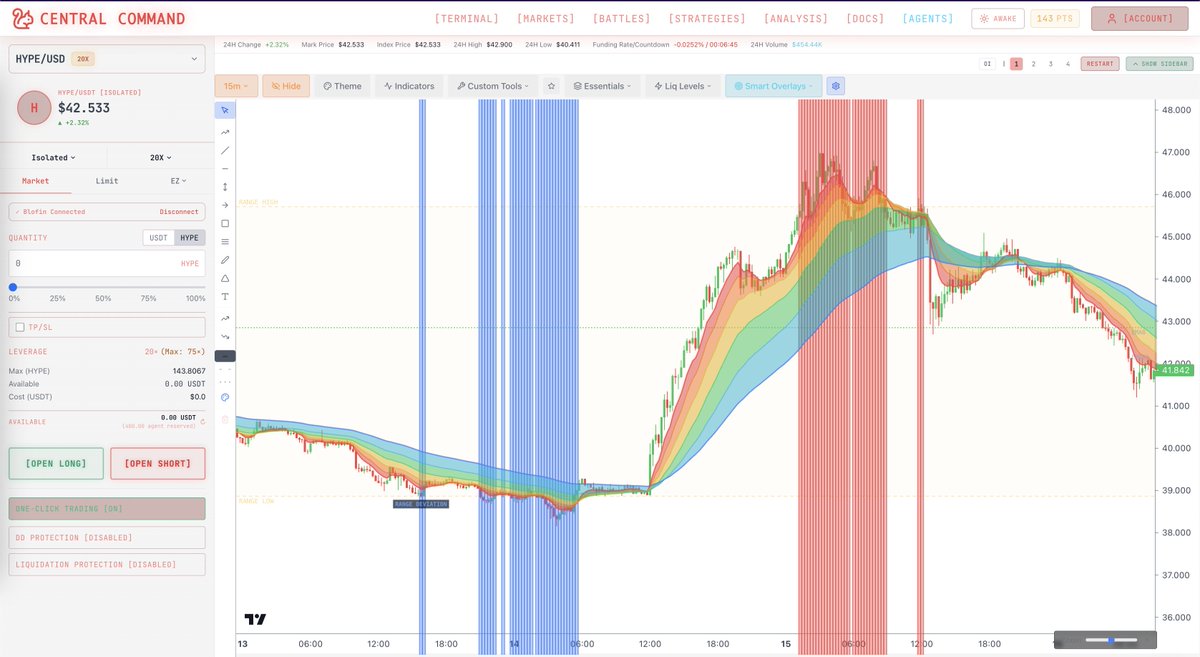The height and width of the screenshot is (657, 1200).
Task: Open the [BATTLES] nav item
Action: pos(621,18)
